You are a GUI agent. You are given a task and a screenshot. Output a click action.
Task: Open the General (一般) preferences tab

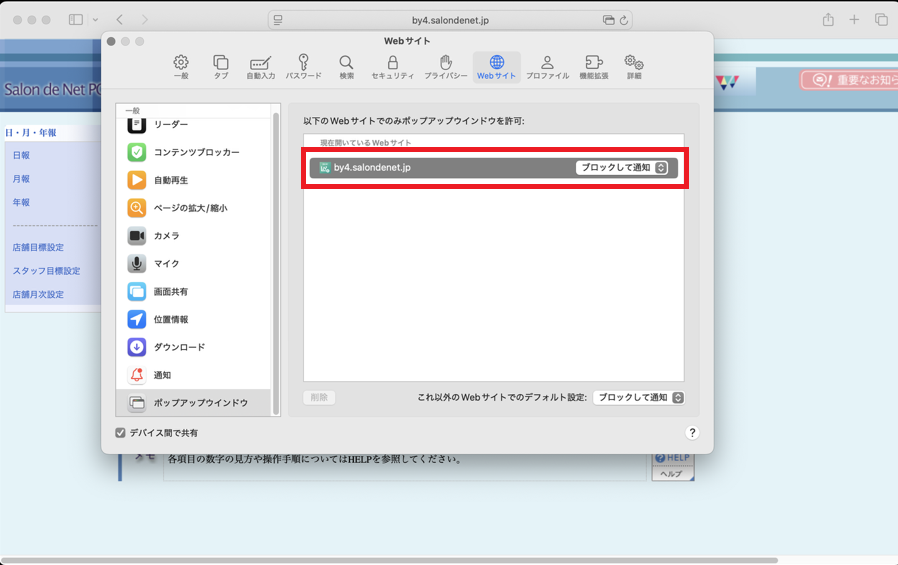(181, 67)
